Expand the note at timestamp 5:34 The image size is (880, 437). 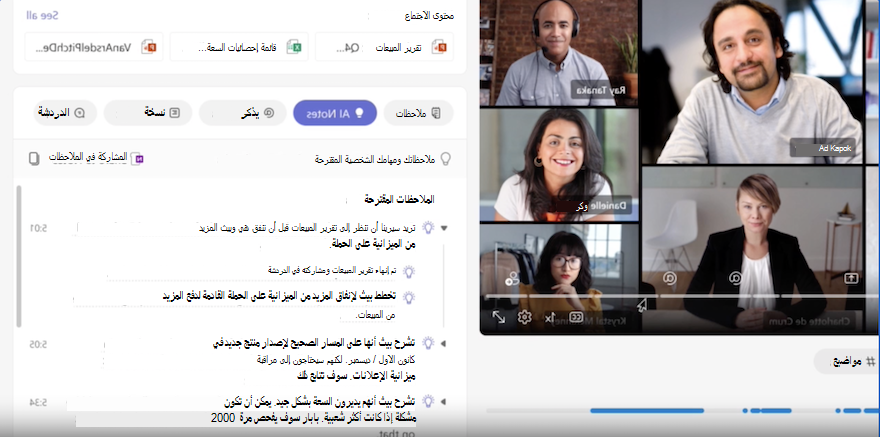[444, 402]
